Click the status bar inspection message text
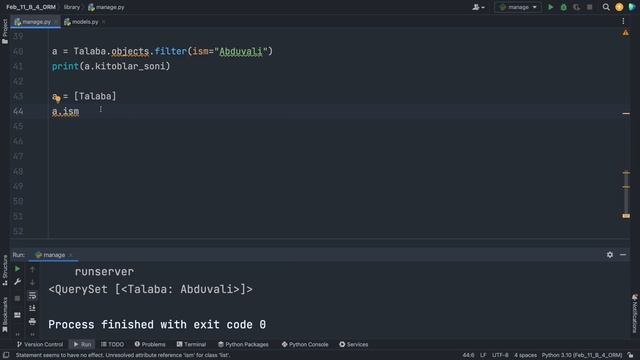Screen dimensions: 640x360 click(123, 355)
